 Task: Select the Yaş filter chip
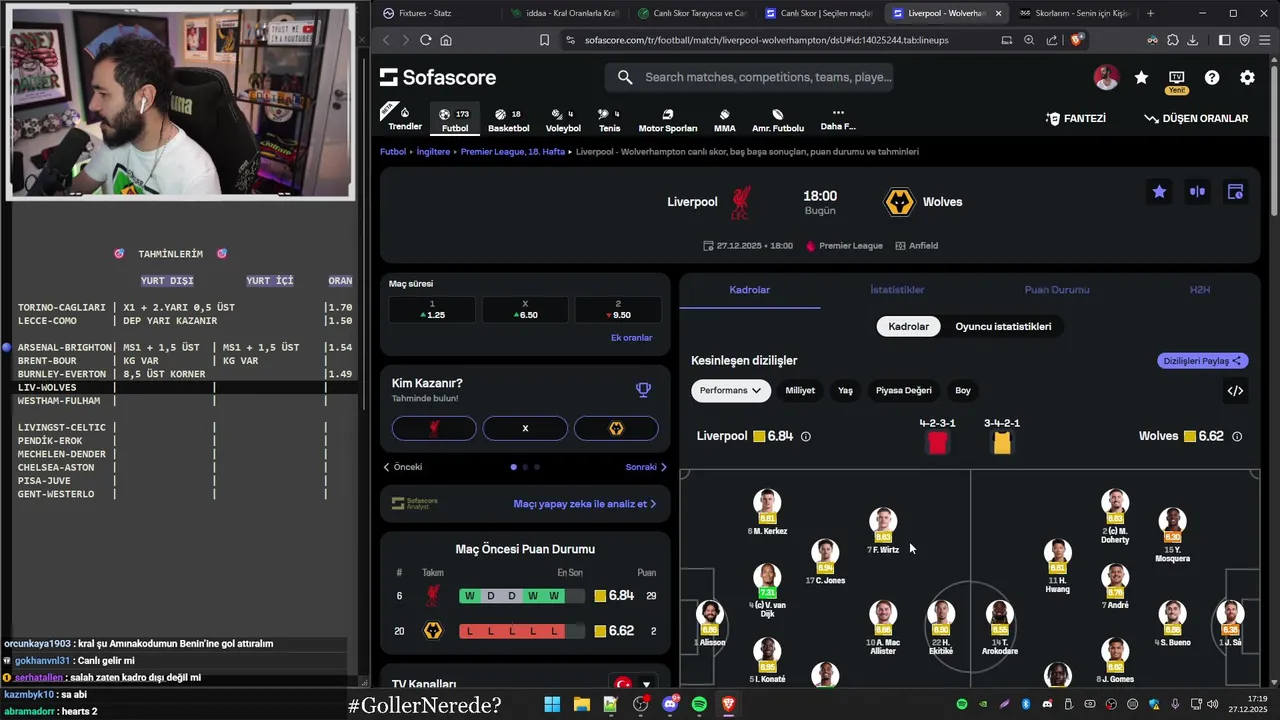tap(845, 391)
